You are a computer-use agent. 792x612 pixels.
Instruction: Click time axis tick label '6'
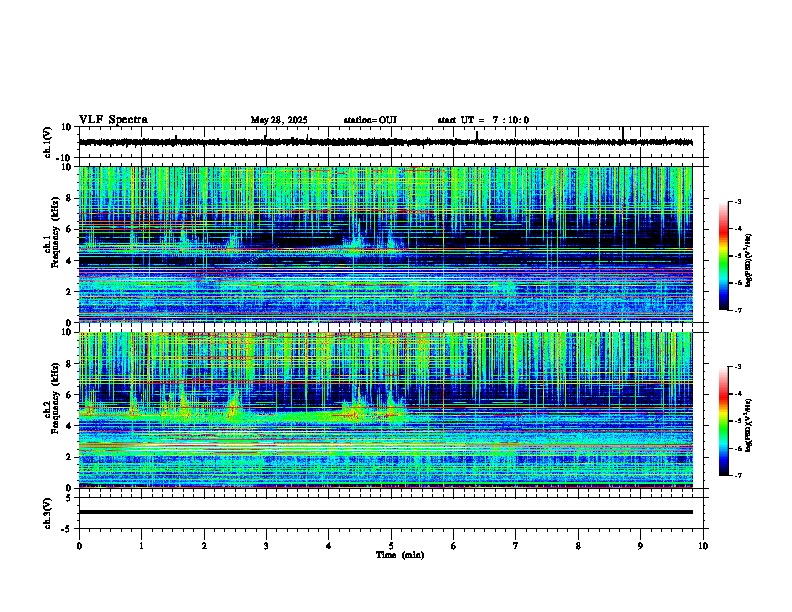click(454, 546)
